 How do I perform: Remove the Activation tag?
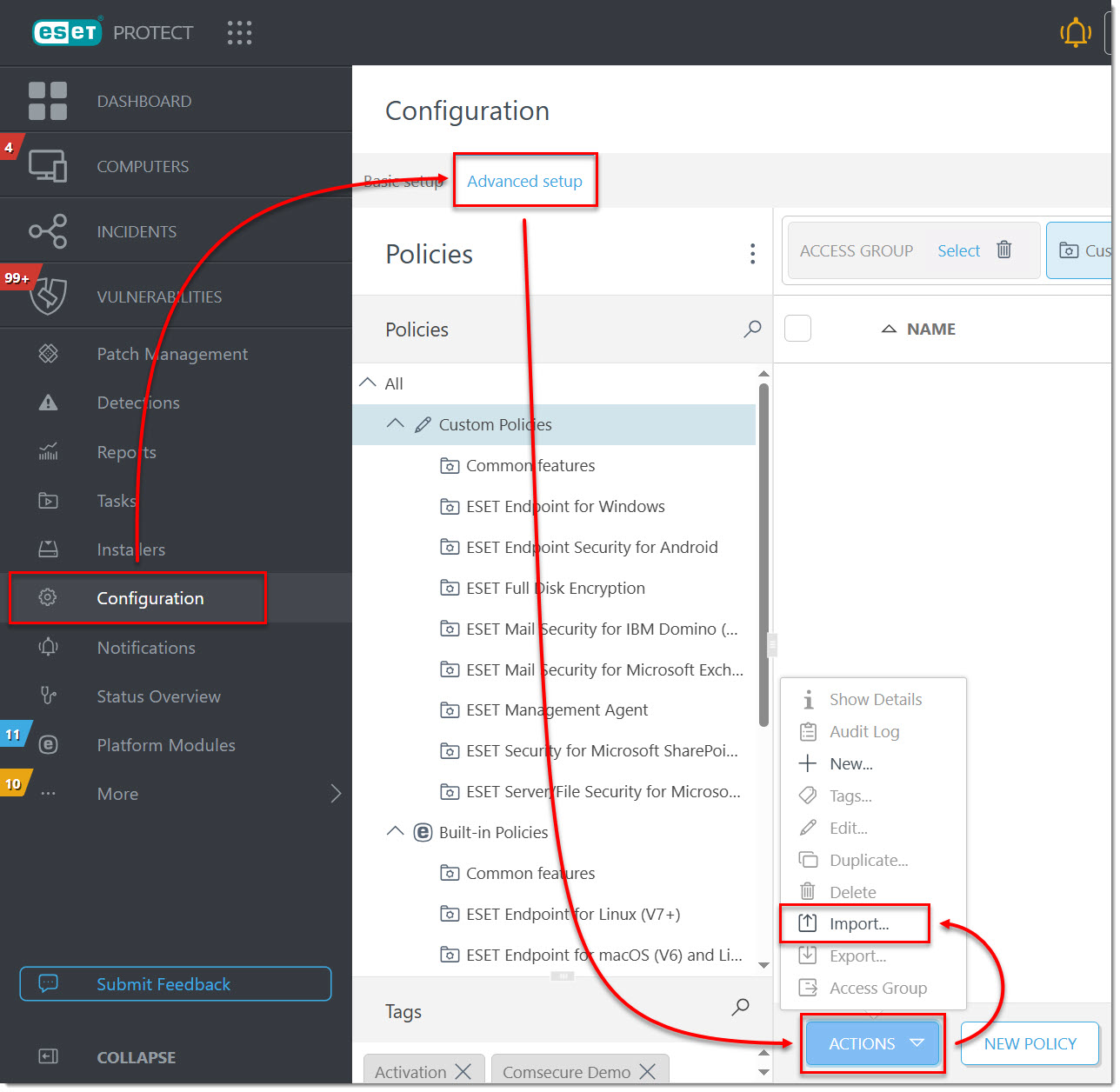pos(463,1072)
